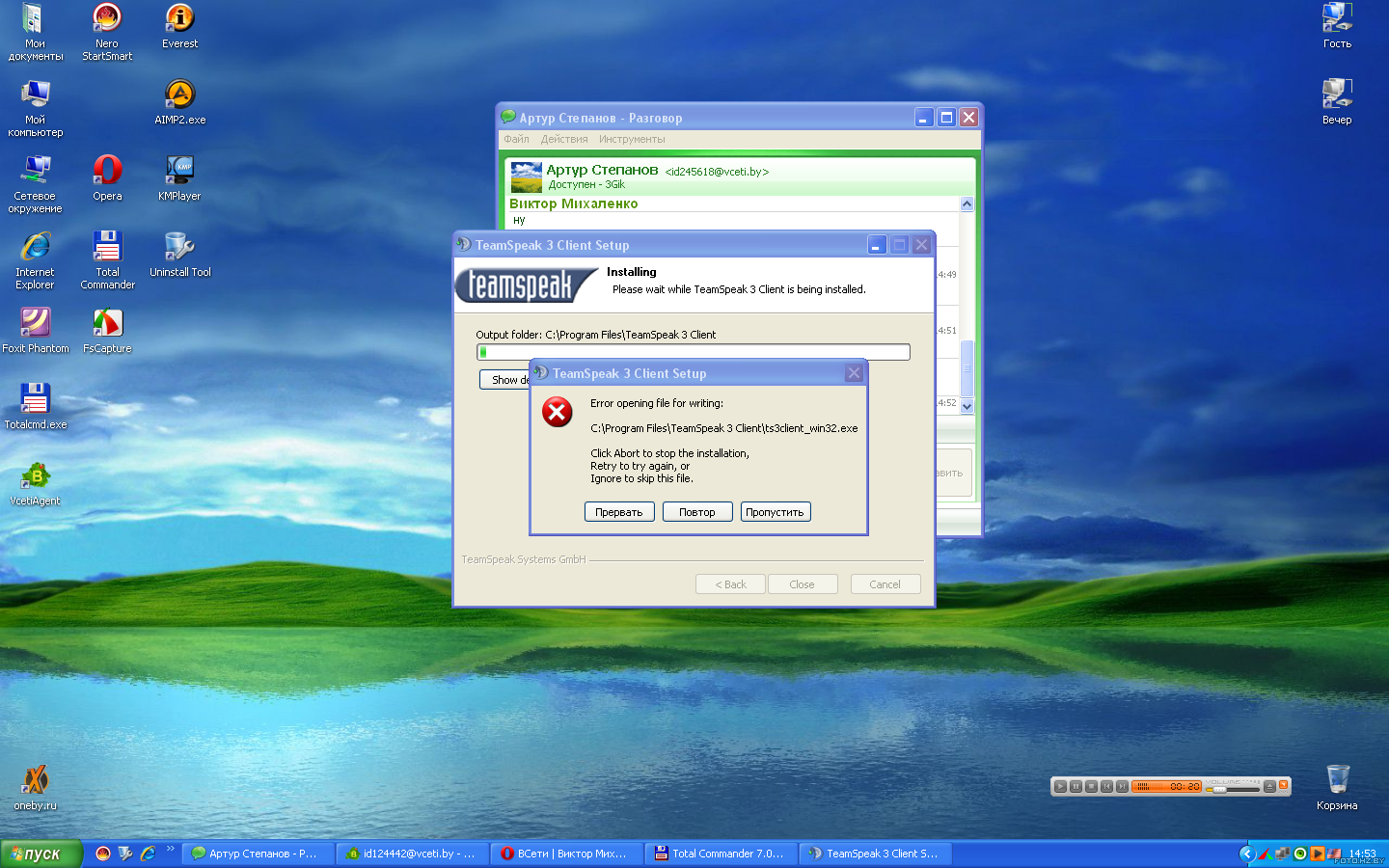Select the Total Commander desktop icon

107,260
